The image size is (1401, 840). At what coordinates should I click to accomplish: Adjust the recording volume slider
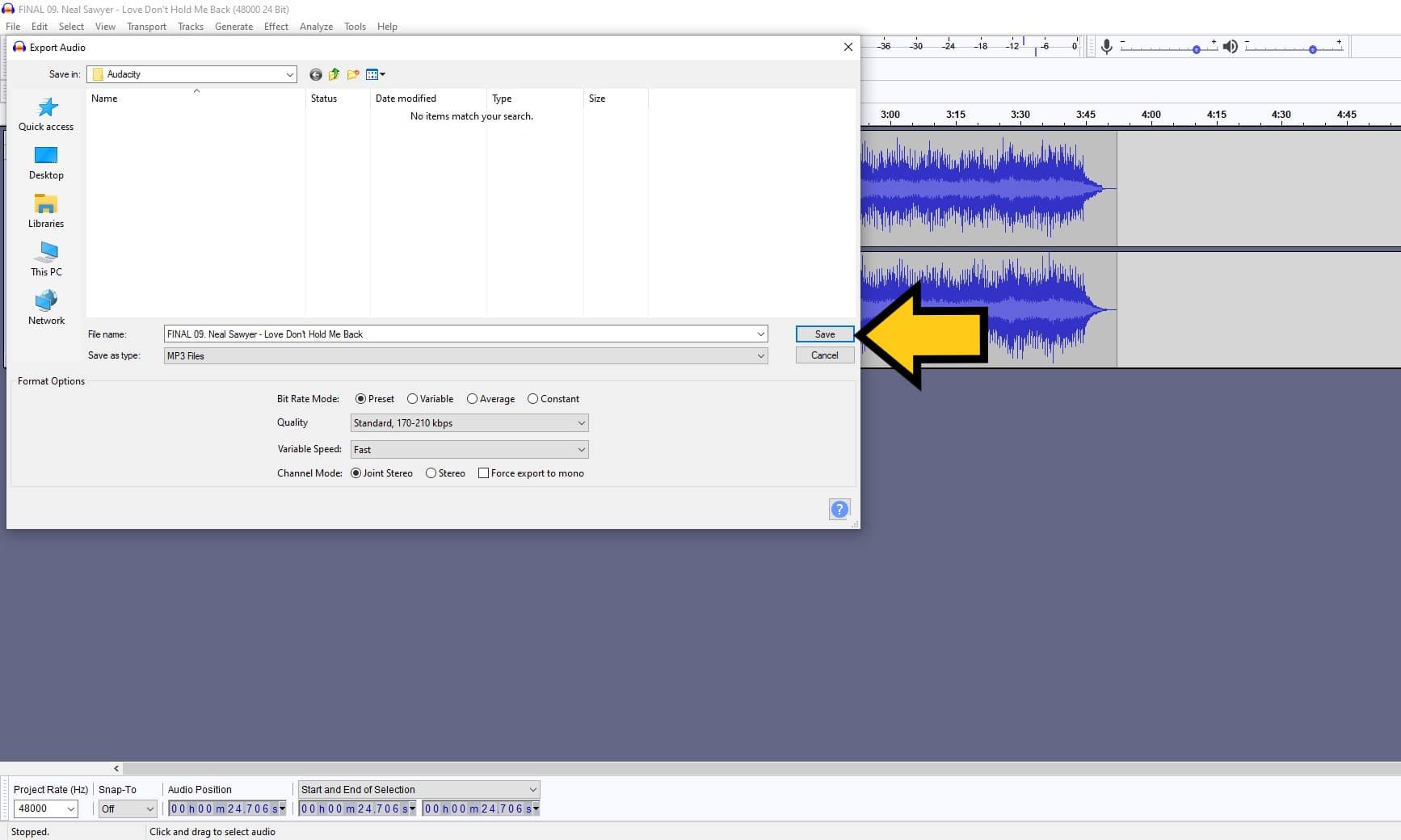point(1196,48)
